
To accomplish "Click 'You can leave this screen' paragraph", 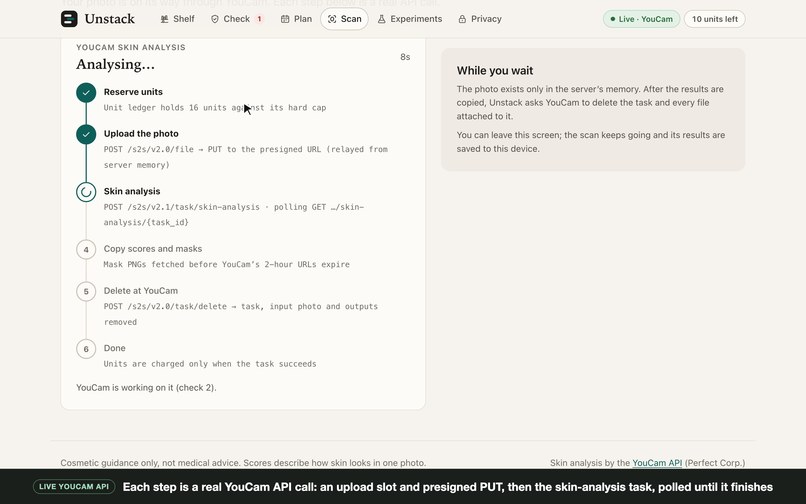I will (591, 142).
